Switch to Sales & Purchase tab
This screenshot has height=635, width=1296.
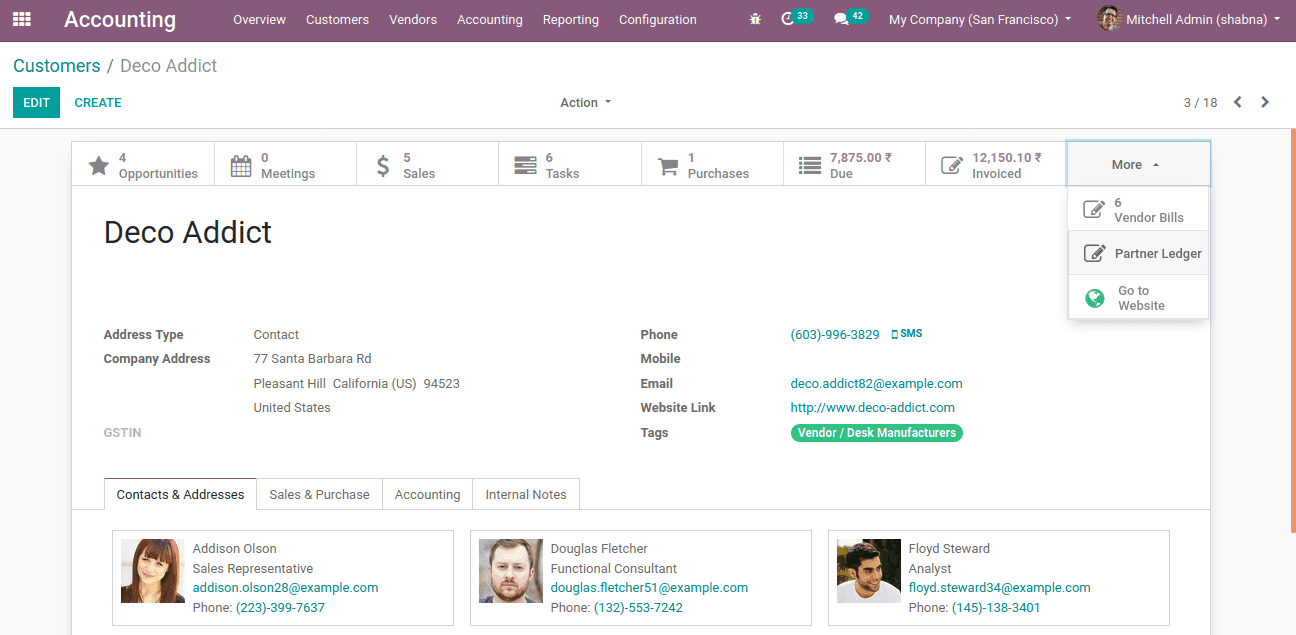[319, 494]
